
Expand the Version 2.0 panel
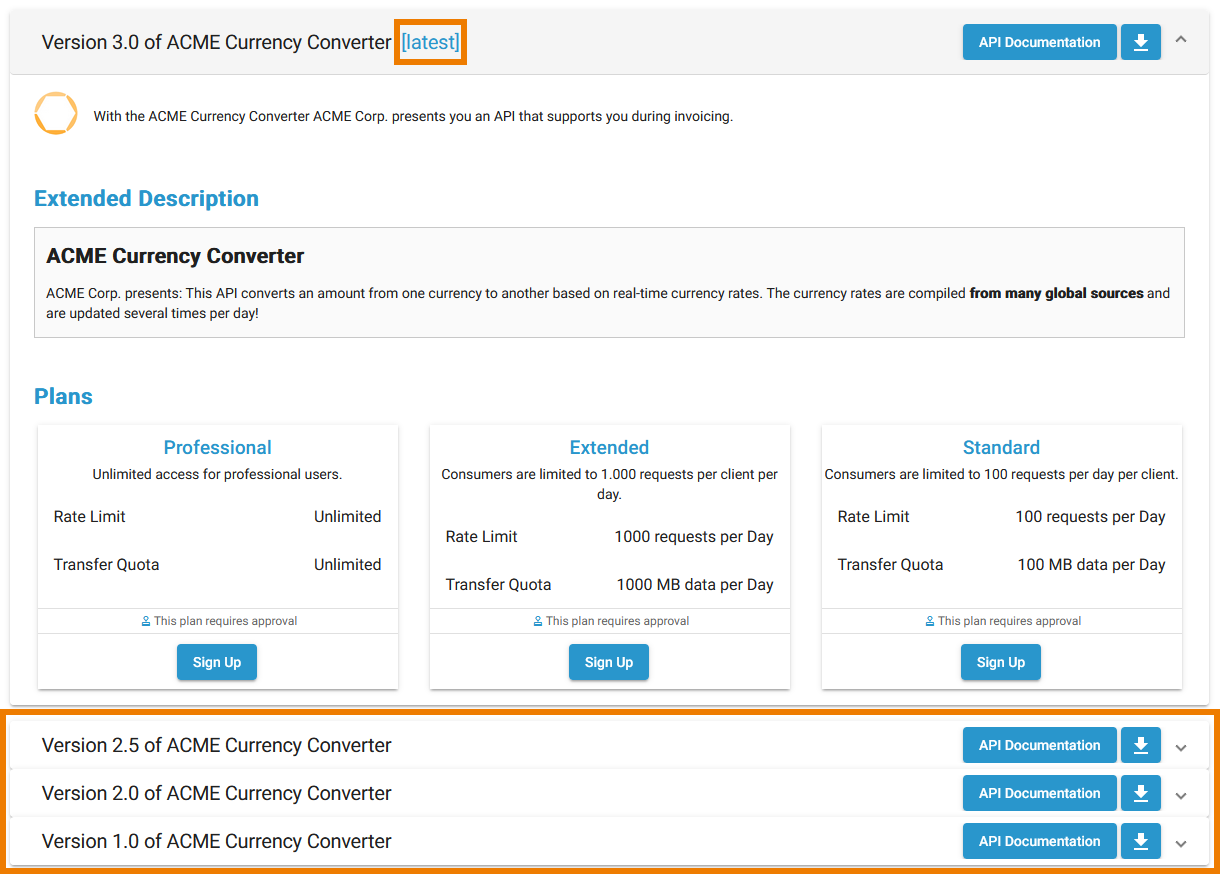coord(1181,795)
